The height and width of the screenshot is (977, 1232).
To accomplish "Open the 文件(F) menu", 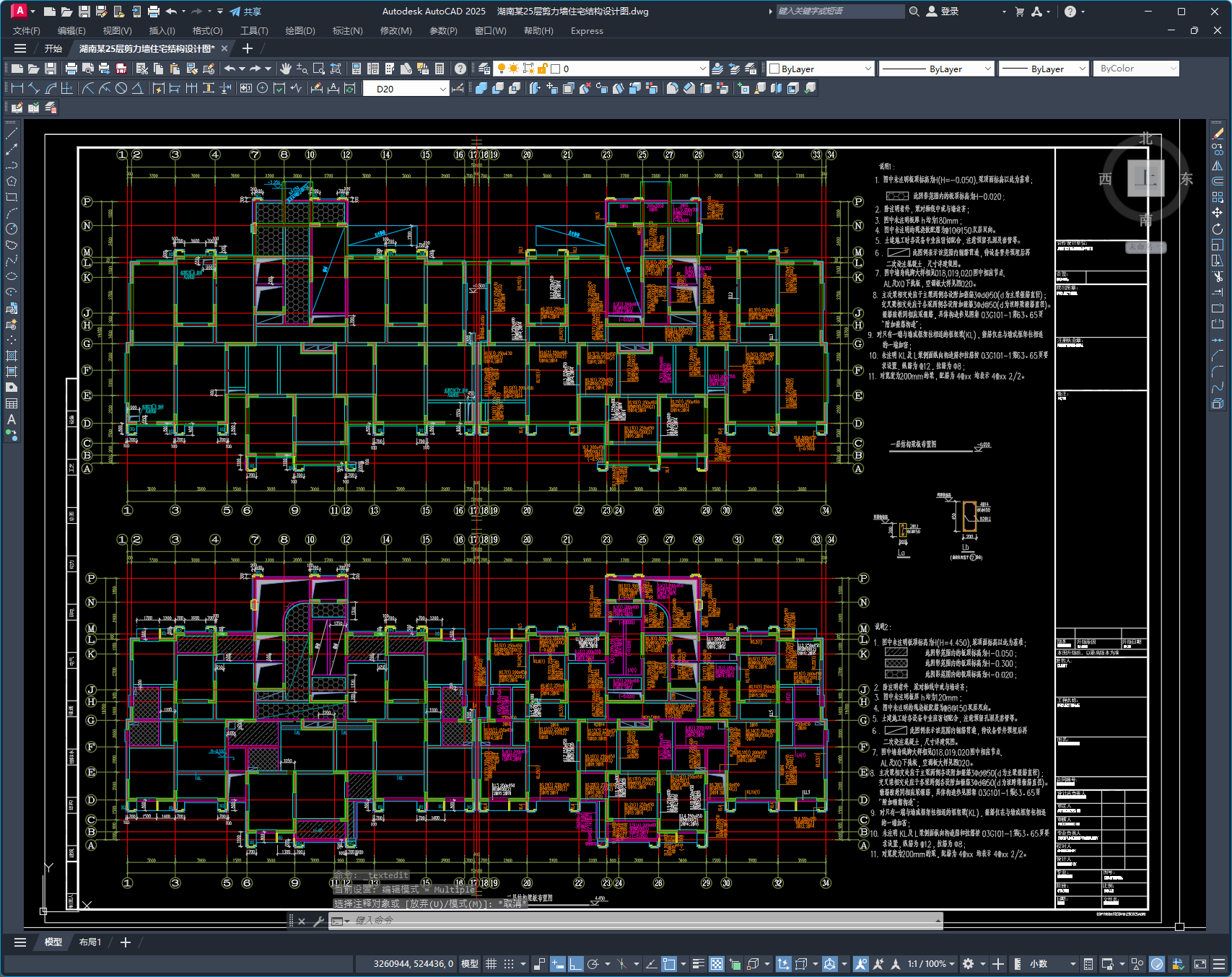I will point(27,31).
